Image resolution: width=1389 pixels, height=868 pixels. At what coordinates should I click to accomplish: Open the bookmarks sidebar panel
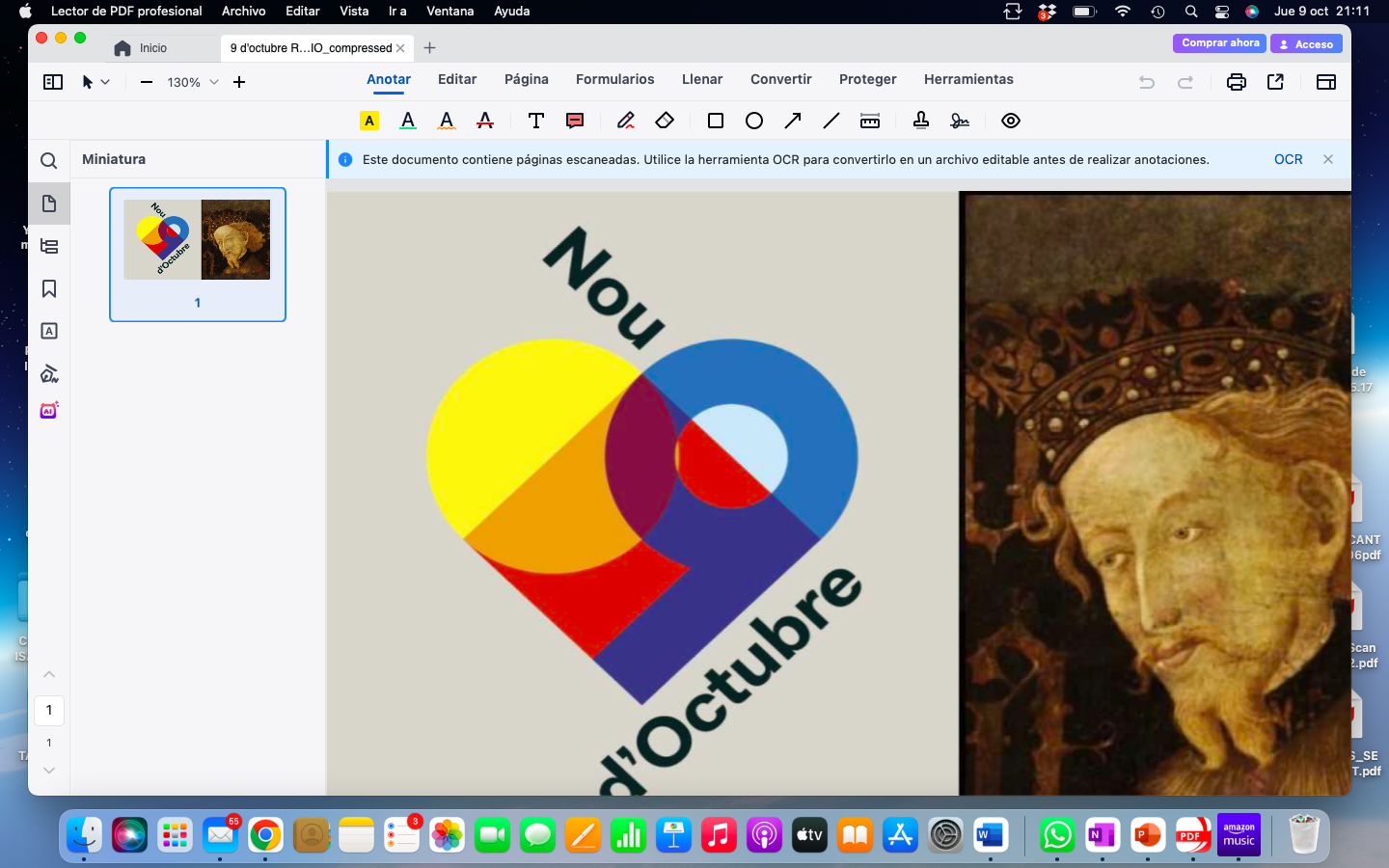pyautogui.click(x=49, y=289)
